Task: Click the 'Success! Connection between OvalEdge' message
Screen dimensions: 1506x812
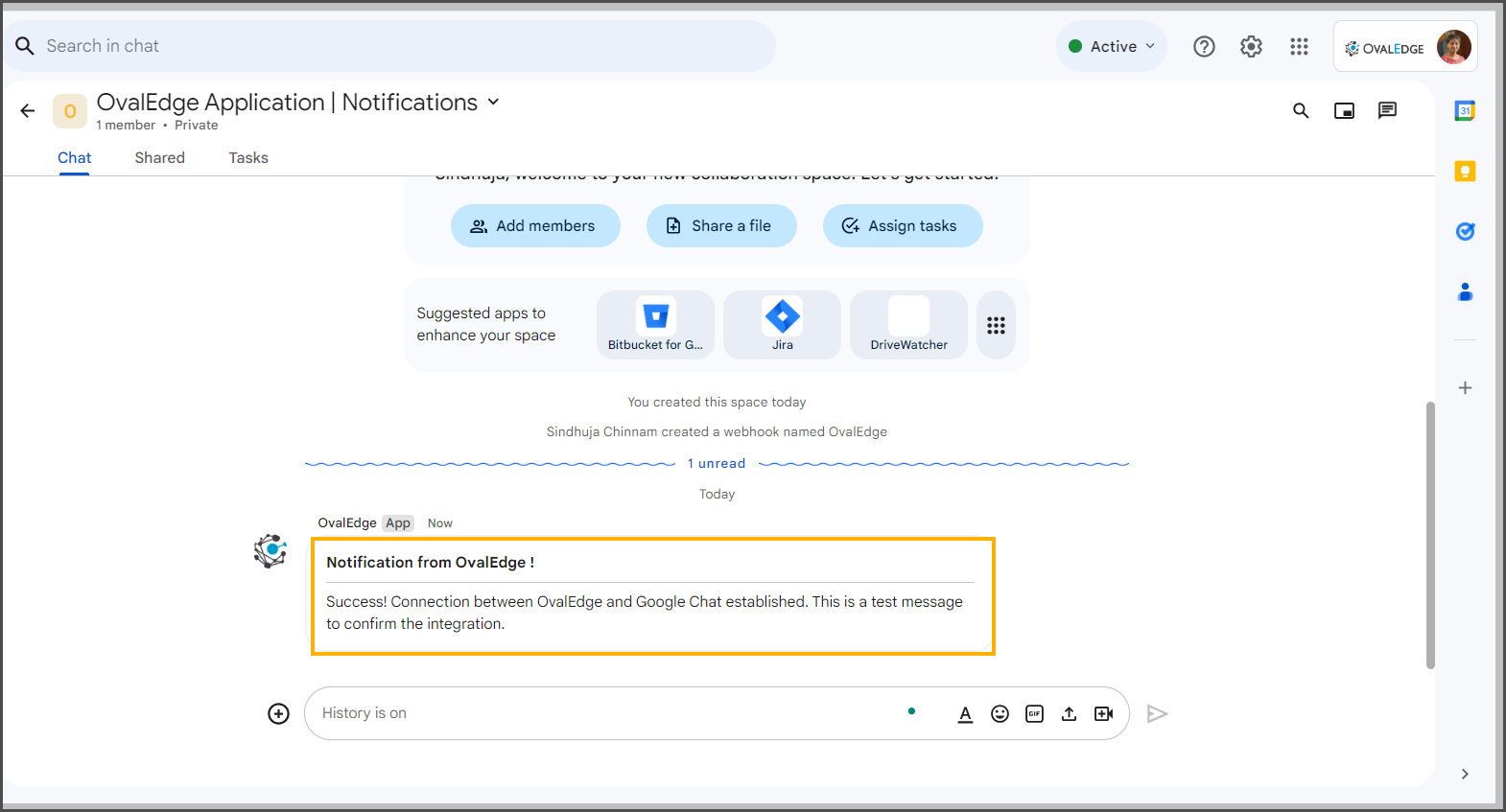Action: (645, 613)
